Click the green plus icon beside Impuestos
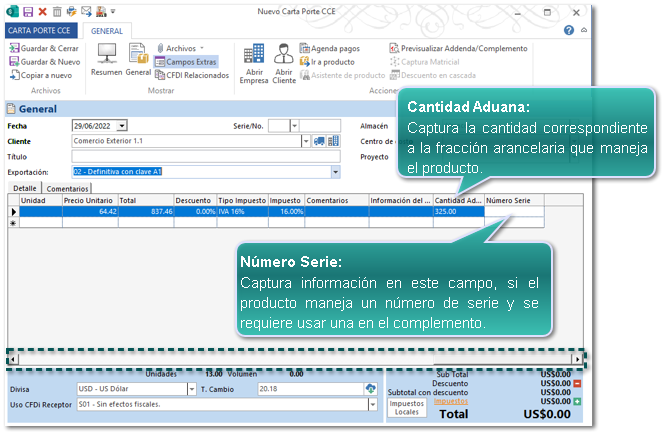The width and height of the screenshot is (667, 435). pos(577,401)
